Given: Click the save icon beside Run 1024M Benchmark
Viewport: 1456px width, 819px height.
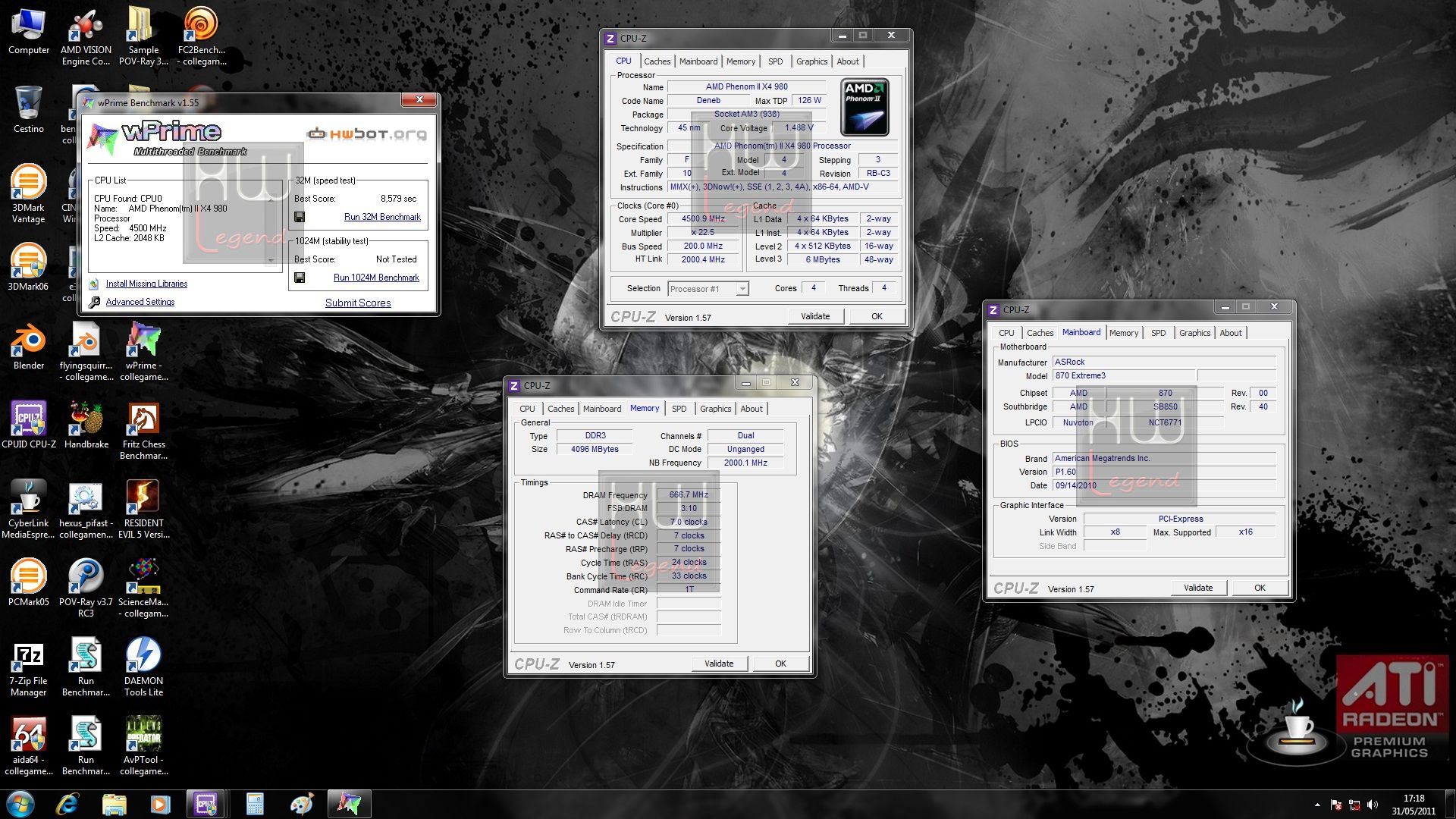Looking at the screenshot, I should pyautogui.click(x=300, y=278).
